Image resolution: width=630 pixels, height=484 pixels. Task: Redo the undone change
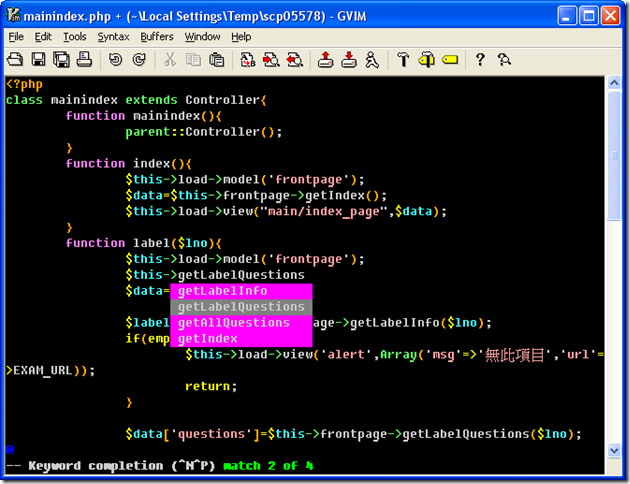139,60
